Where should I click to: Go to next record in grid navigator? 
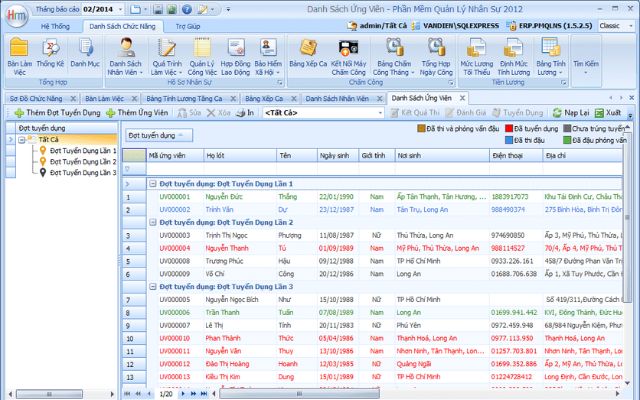click(183, 394)
